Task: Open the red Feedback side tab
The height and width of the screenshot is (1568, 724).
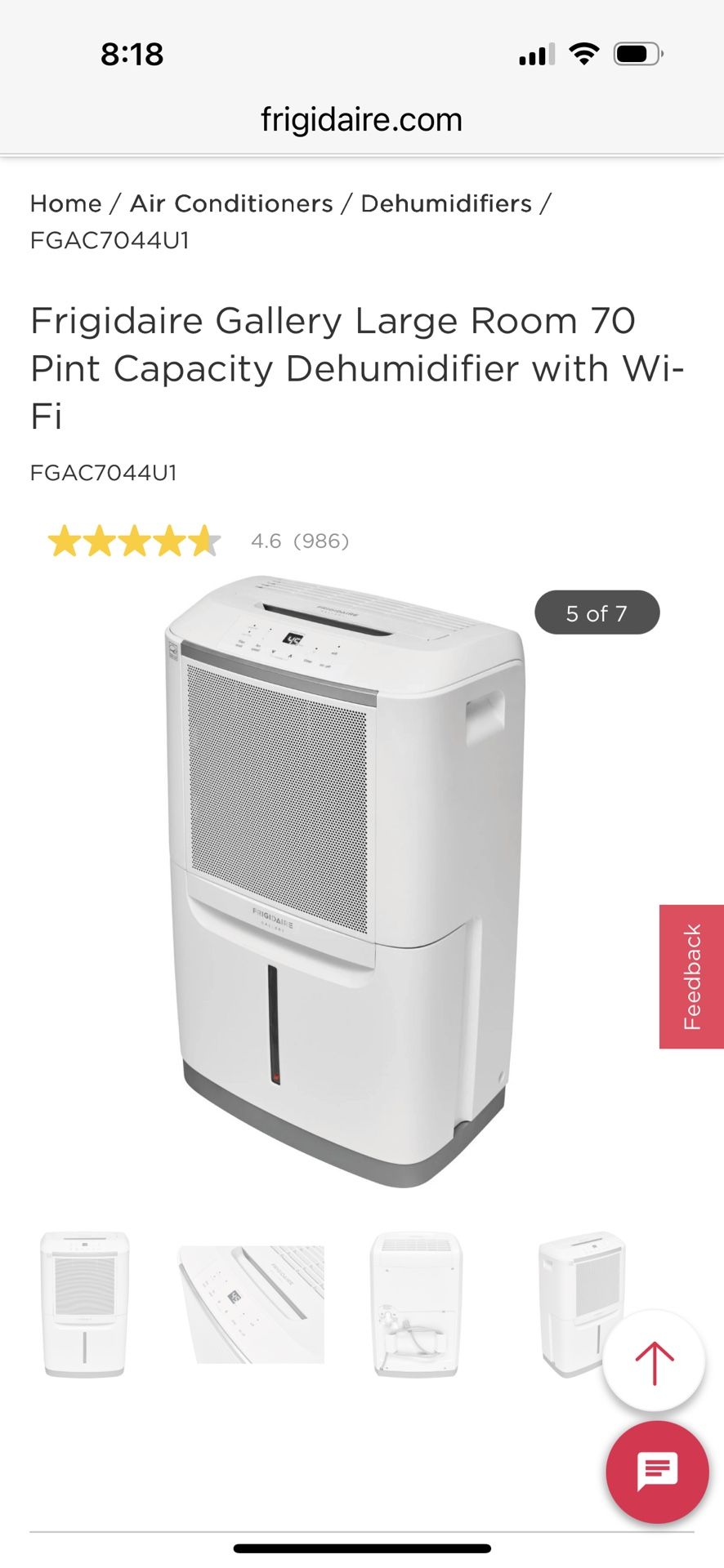Action: click(691, 977)
